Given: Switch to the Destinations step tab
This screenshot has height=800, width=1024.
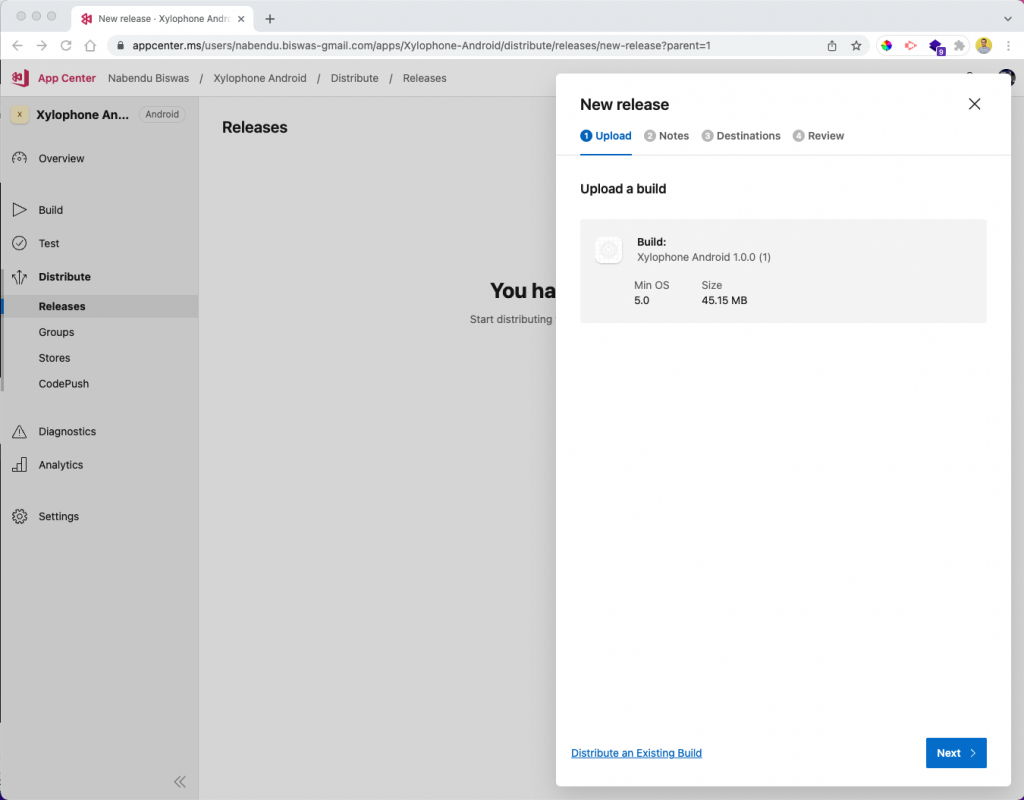Looking at the screenshot, I should click(741, 136).
